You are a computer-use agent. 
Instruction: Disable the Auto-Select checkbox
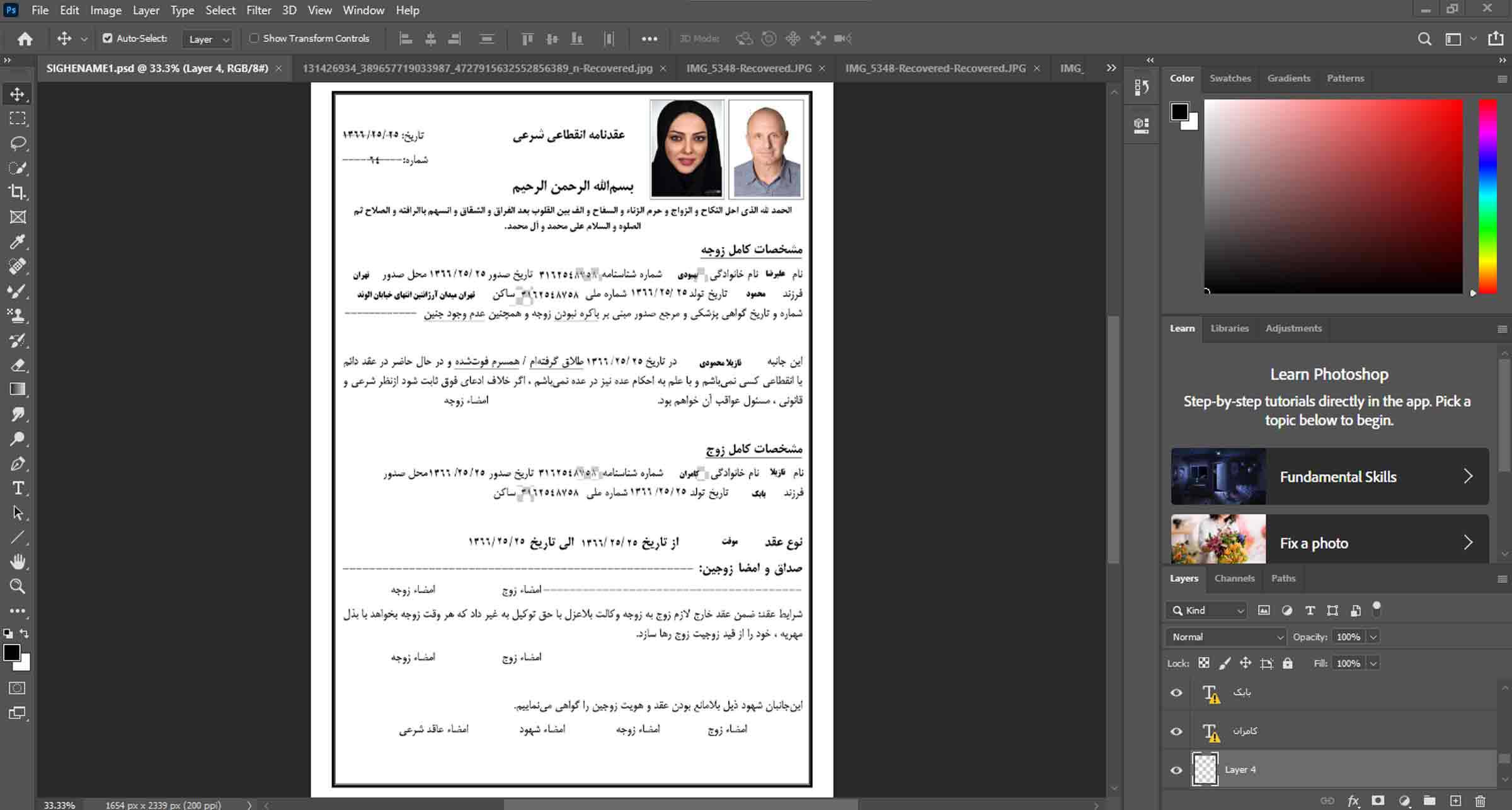tap(108, 38)
